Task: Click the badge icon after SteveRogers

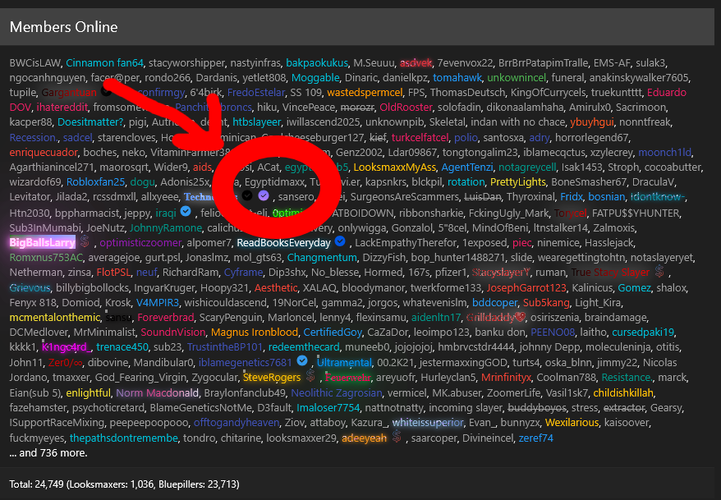Action: tap(310, 378)
